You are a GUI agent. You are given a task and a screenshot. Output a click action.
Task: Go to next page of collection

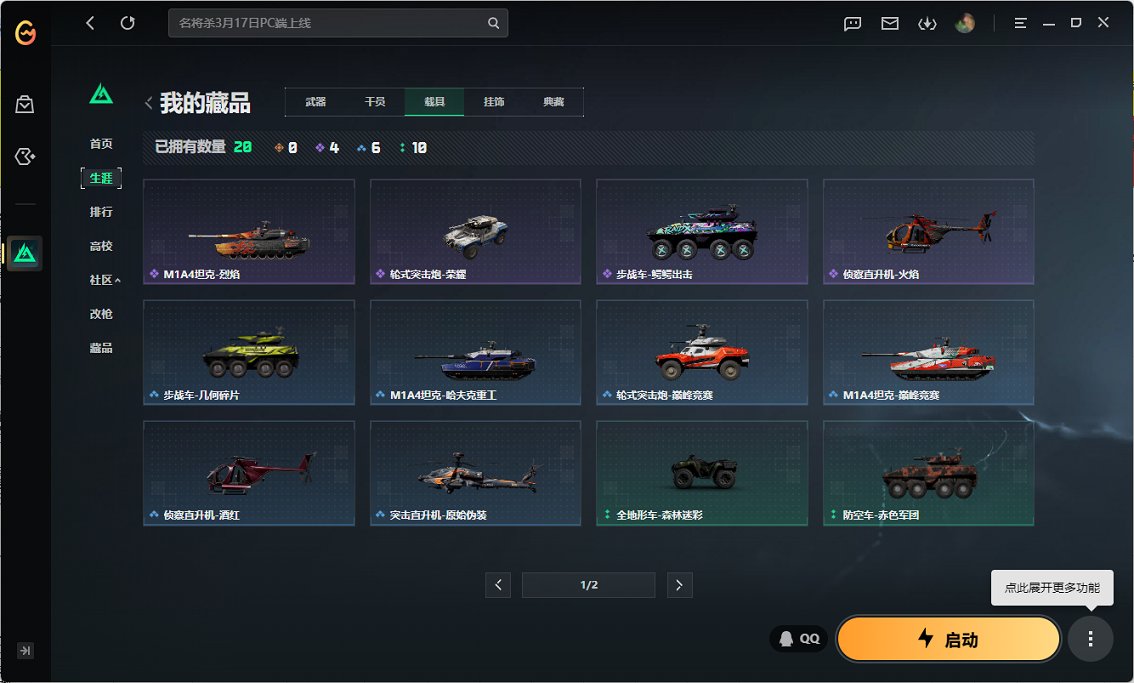tap(679, 585)
